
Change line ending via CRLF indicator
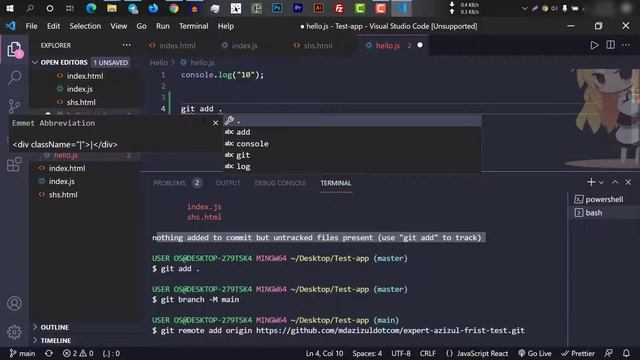tap(428, 353)
